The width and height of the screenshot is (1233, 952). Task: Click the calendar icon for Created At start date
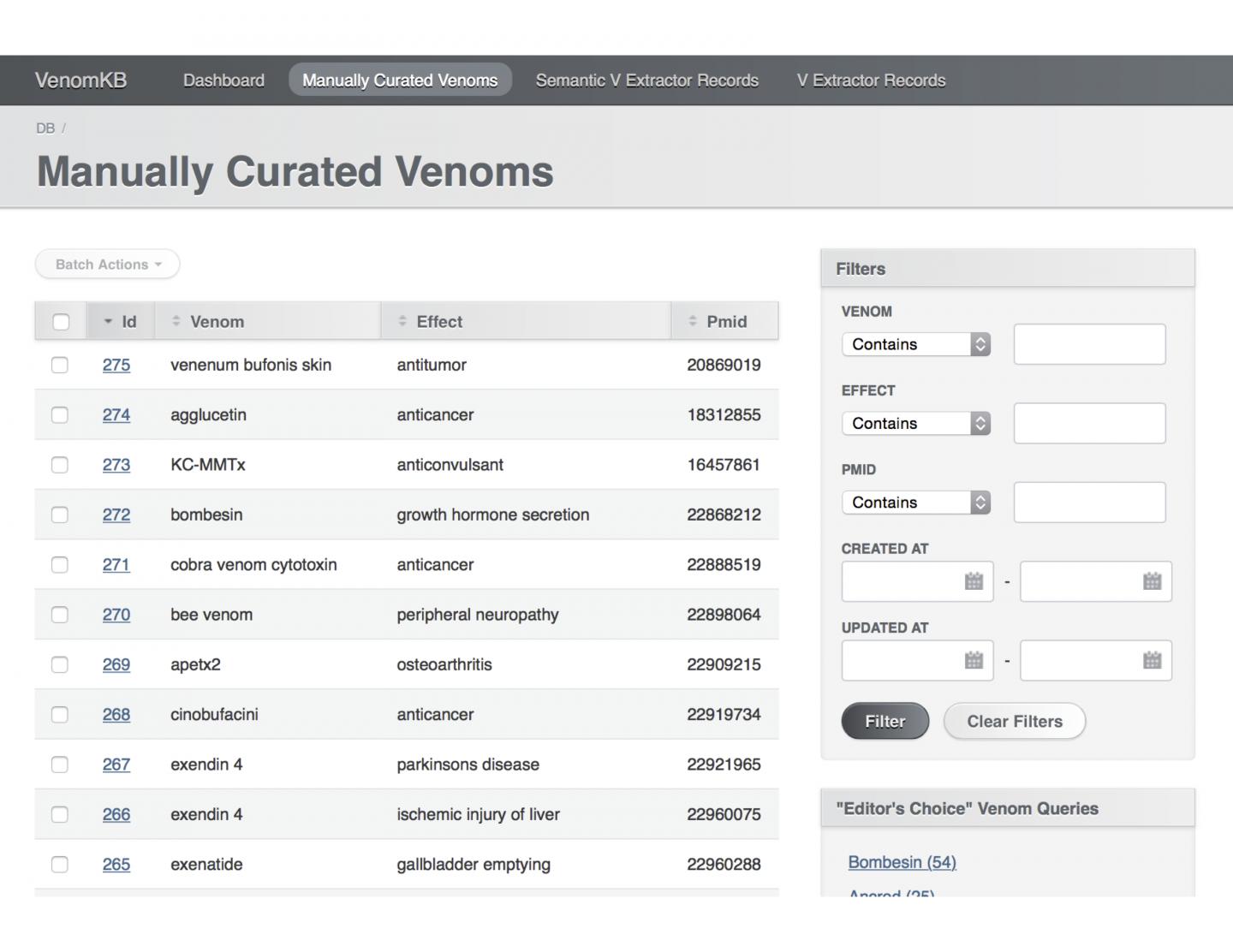[x=973, y=581]
